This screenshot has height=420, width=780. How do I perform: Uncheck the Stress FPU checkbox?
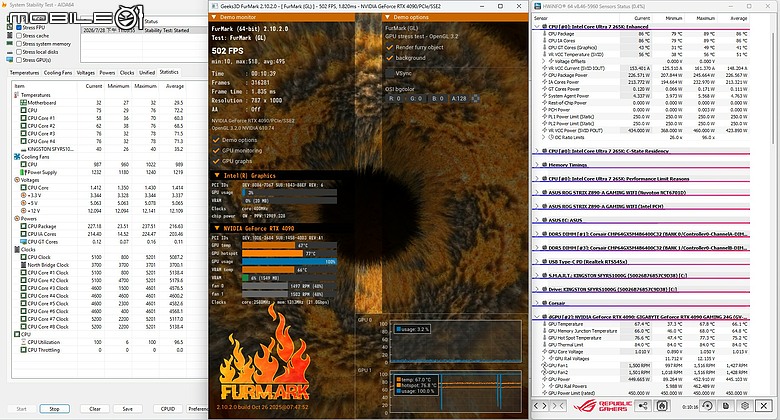(19, 28)
